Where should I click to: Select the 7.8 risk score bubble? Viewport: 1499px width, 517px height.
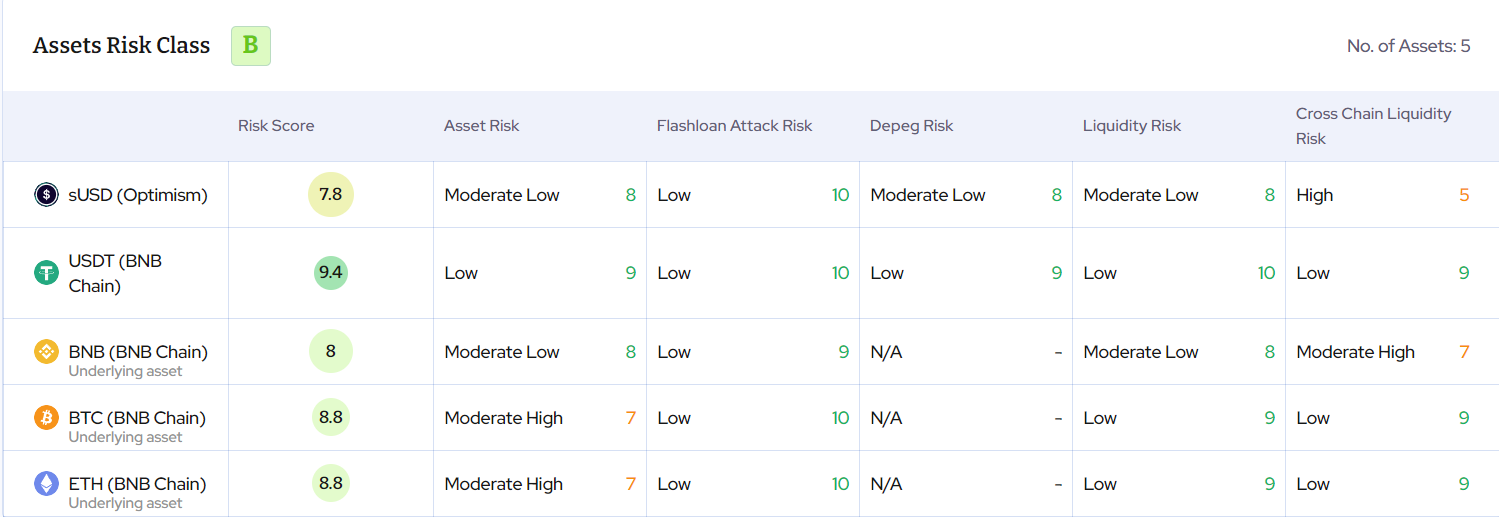(x=331, y=194)
